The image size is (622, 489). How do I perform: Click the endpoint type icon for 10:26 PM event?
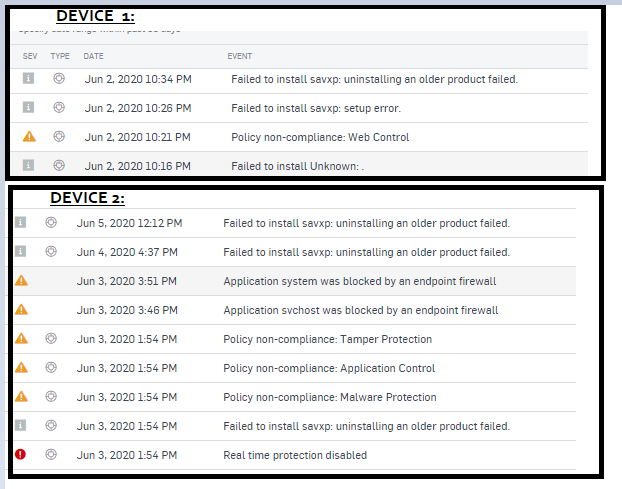pyautogui.click(x=59, y=107)
